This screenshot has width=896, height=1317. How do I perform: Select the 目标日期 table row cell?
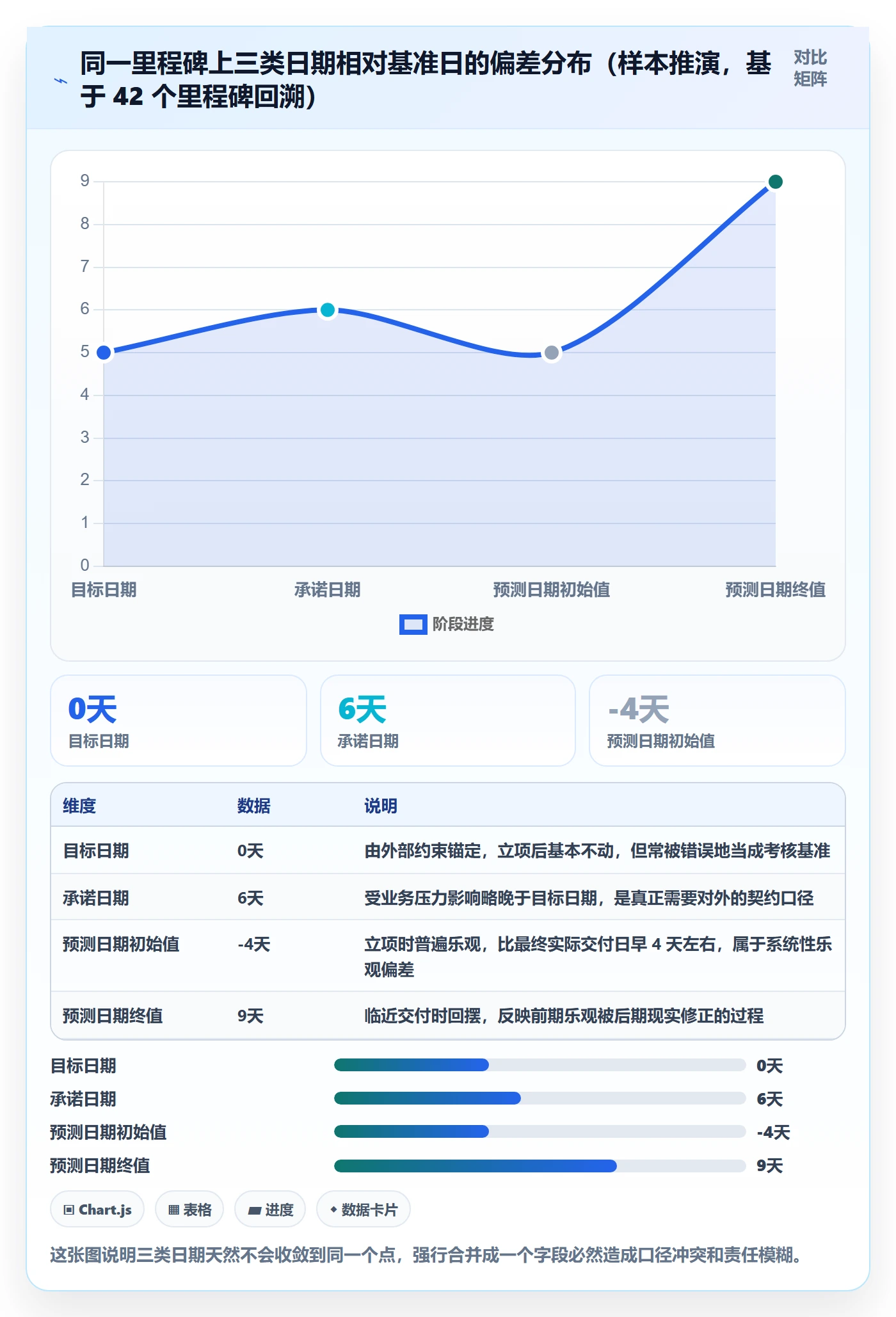[96, 850]
